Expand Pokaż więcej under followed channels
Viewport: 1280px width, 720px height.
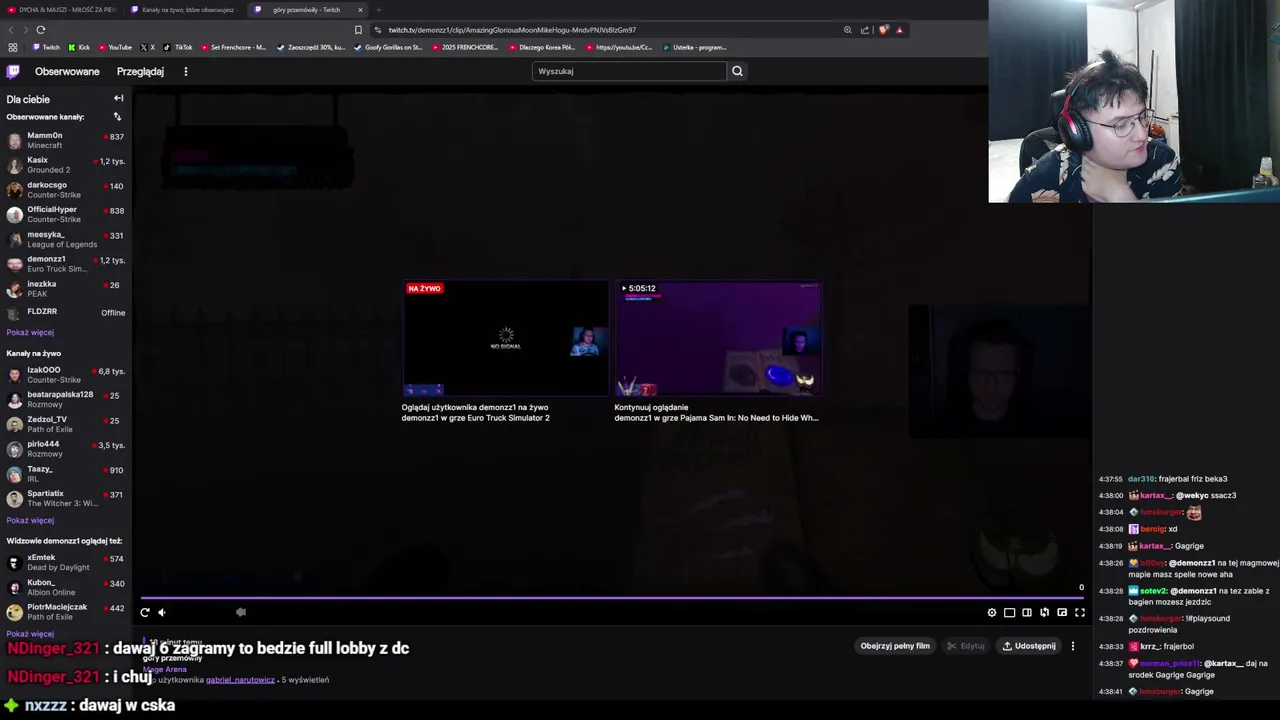click(x=30, y=332)
